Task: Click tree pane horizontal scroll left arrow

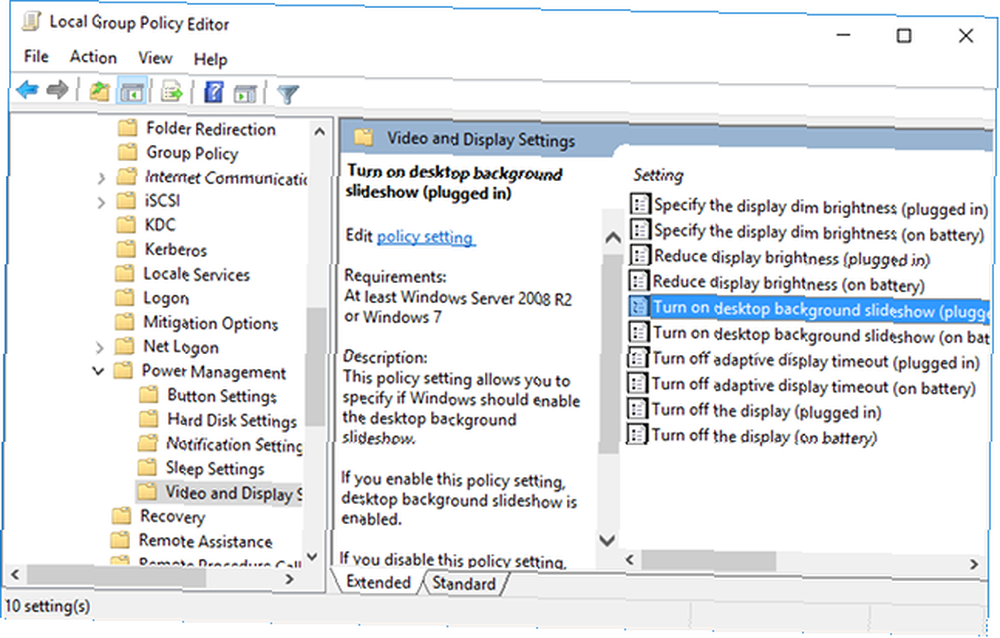Action: tap(15, 574)
